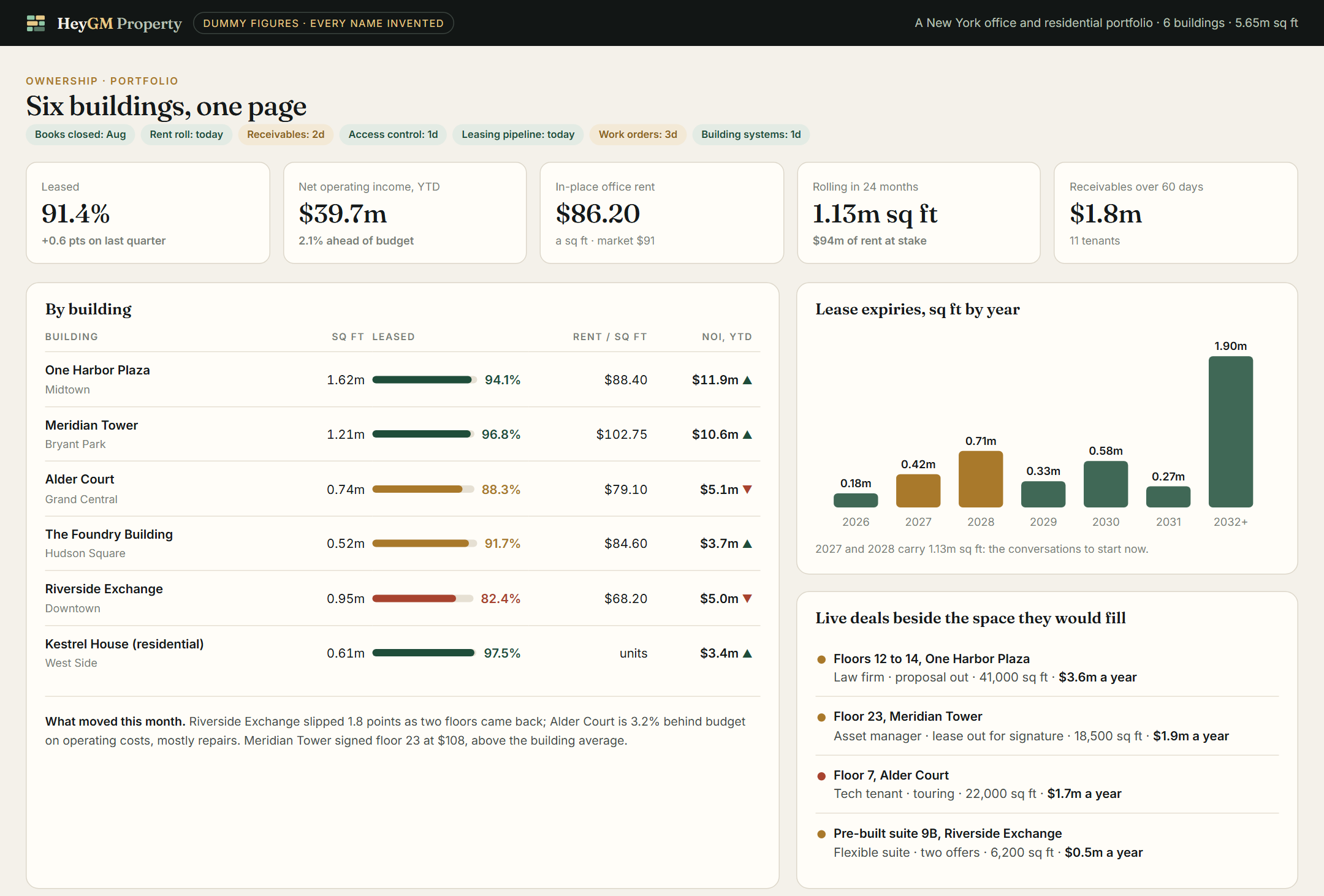
Task: Open the In-place office rent card
Action: [662, 213]
